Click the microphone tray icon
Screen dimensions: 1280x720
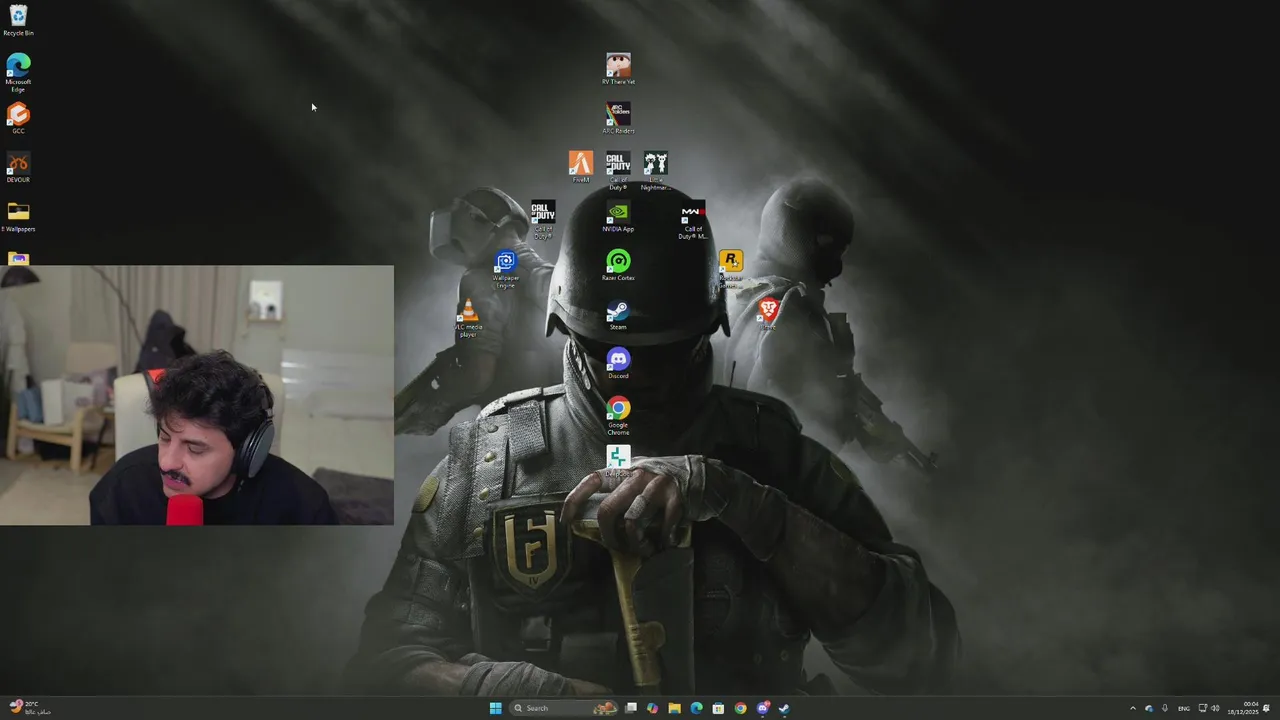pyautogui.click(x=1164, y=708)
